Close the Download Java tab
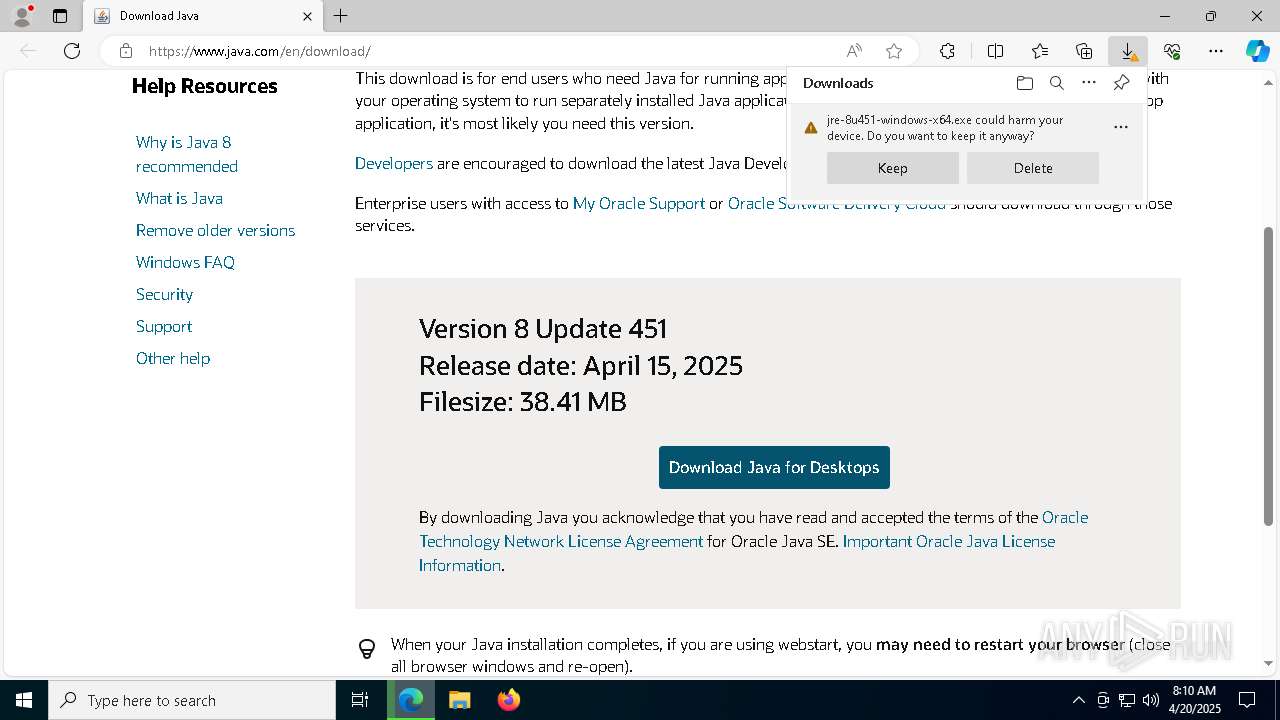Image resolution: width=1280 pixels, height=720 pixels. pyautogui.click(x=308, y=16)
